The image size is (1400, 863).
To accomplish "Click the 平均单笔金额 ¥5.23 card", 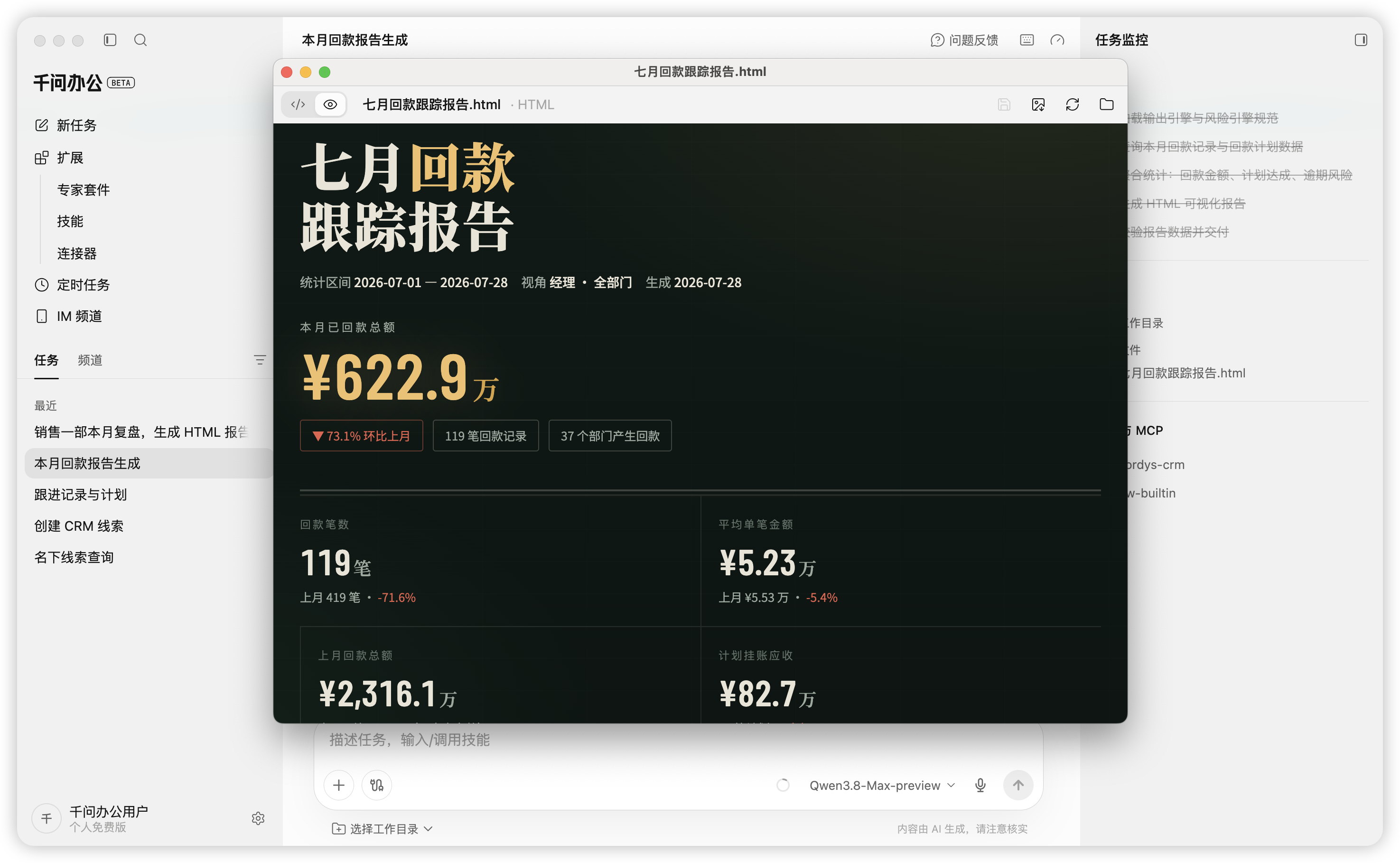I will click(x=901, y=561).
